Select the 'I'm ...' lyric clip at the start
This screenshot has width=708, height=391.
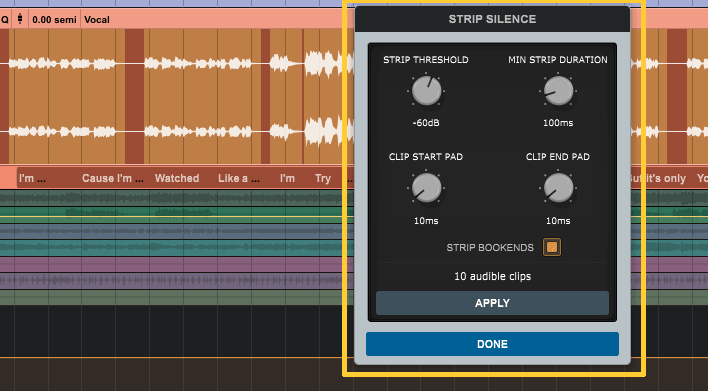tap(32, 178)
